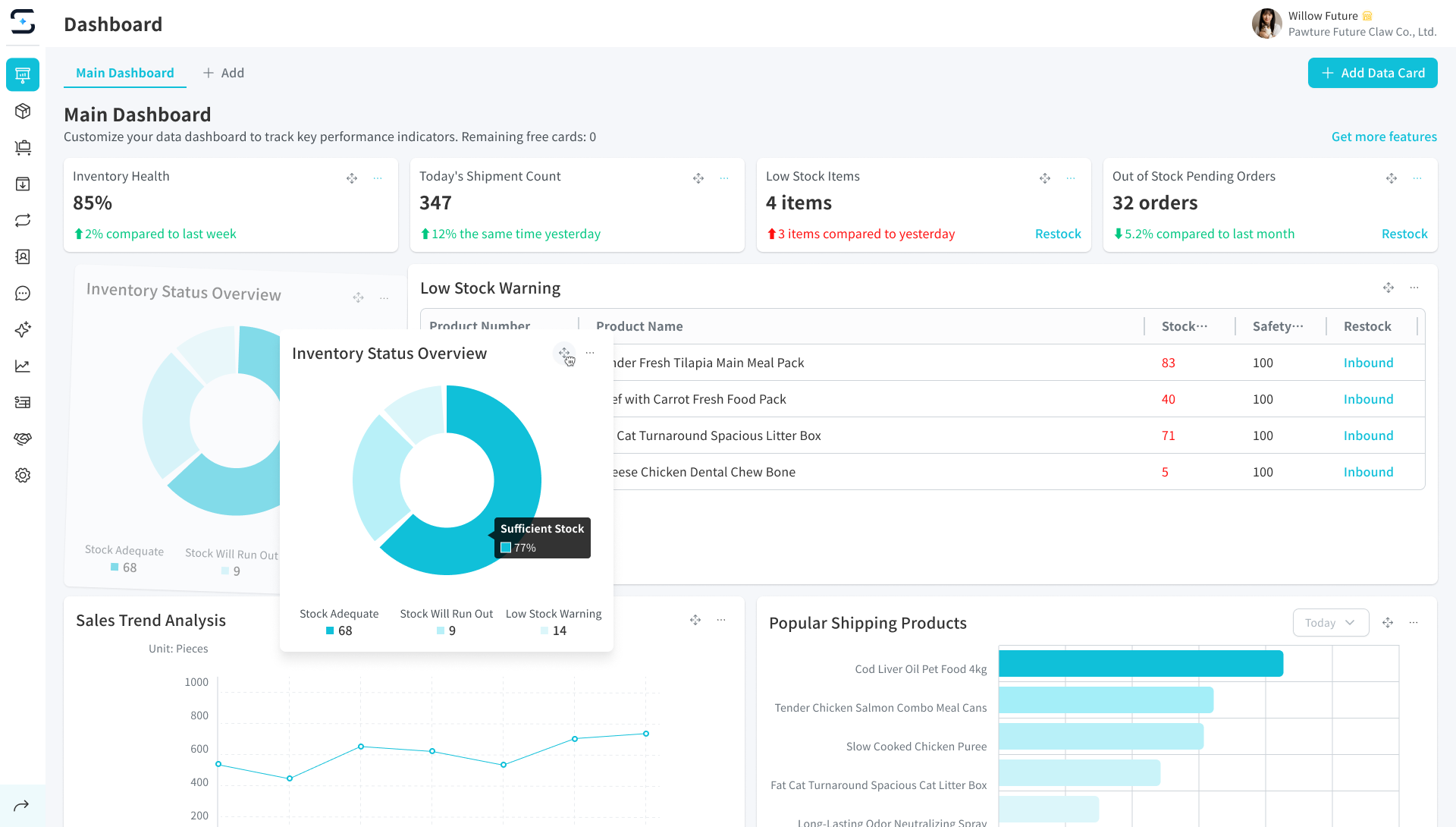
Task: Open the analytics chart sidebar icon
Action: tap(23, 366)
